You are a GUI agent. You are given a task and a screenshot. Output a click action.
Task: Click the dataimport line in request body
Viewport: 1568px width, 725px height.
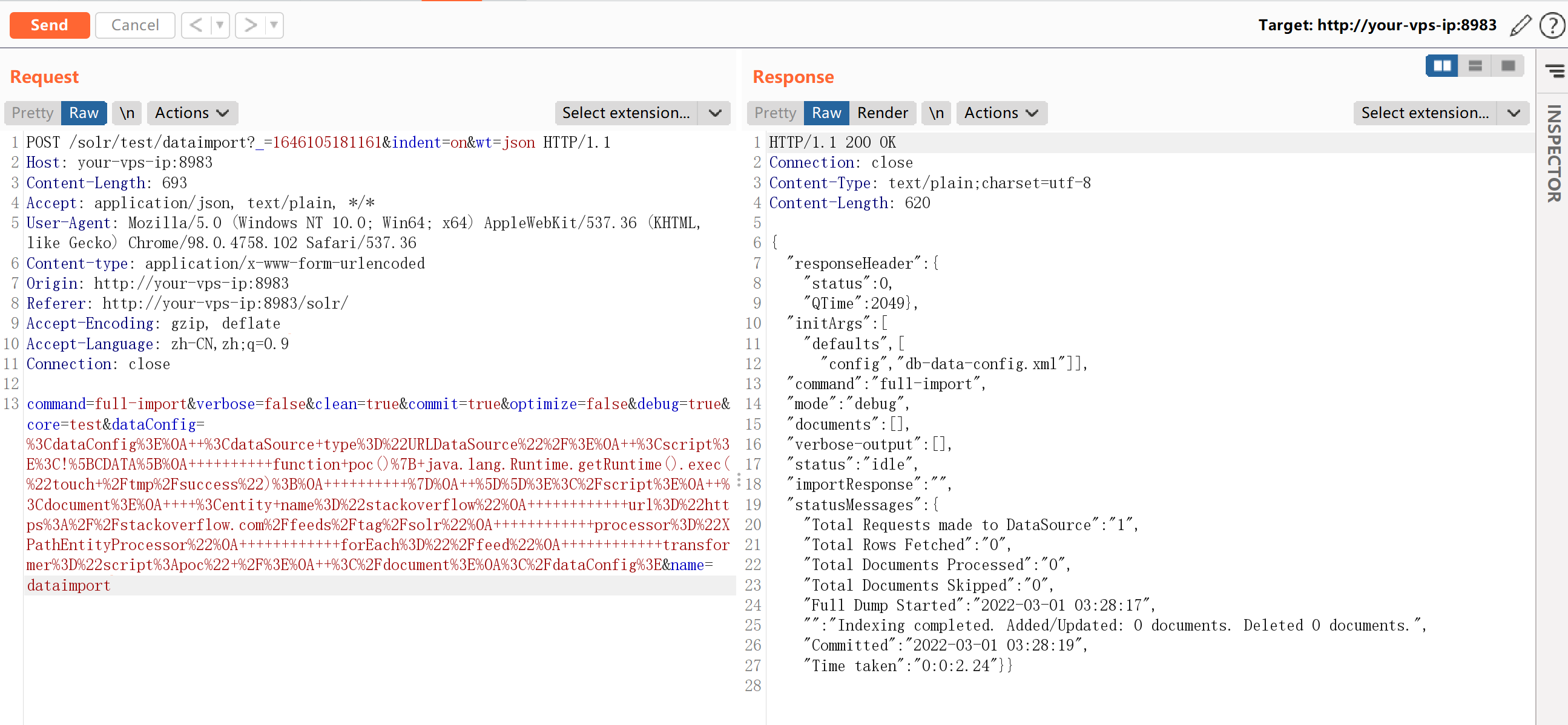pos(69,585)
